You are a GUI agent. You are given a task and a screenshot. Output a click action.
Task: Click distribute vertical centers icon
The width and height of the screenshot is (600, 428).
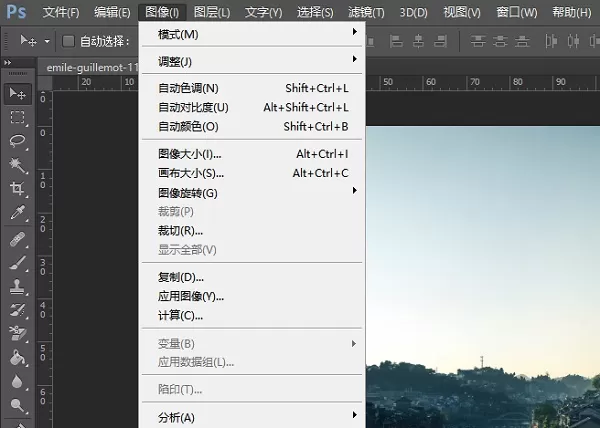(500, 41)
